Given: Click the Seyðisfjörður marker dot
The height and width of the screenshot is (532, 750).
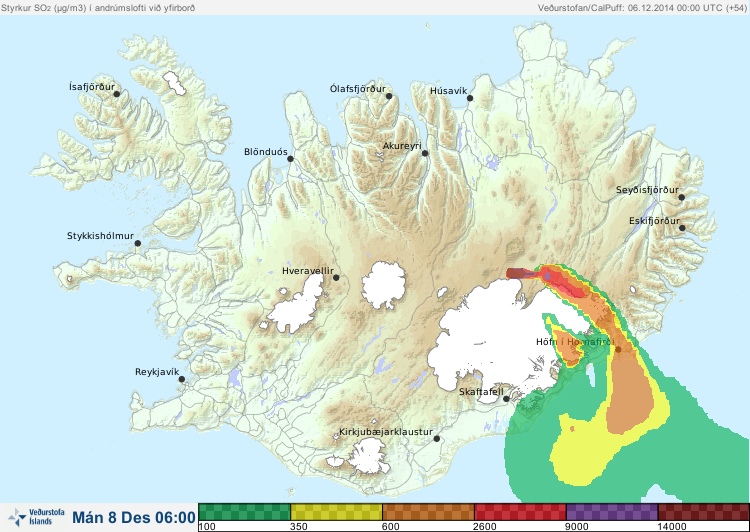Looking at the screenshot, I should [x=682, y=197].
